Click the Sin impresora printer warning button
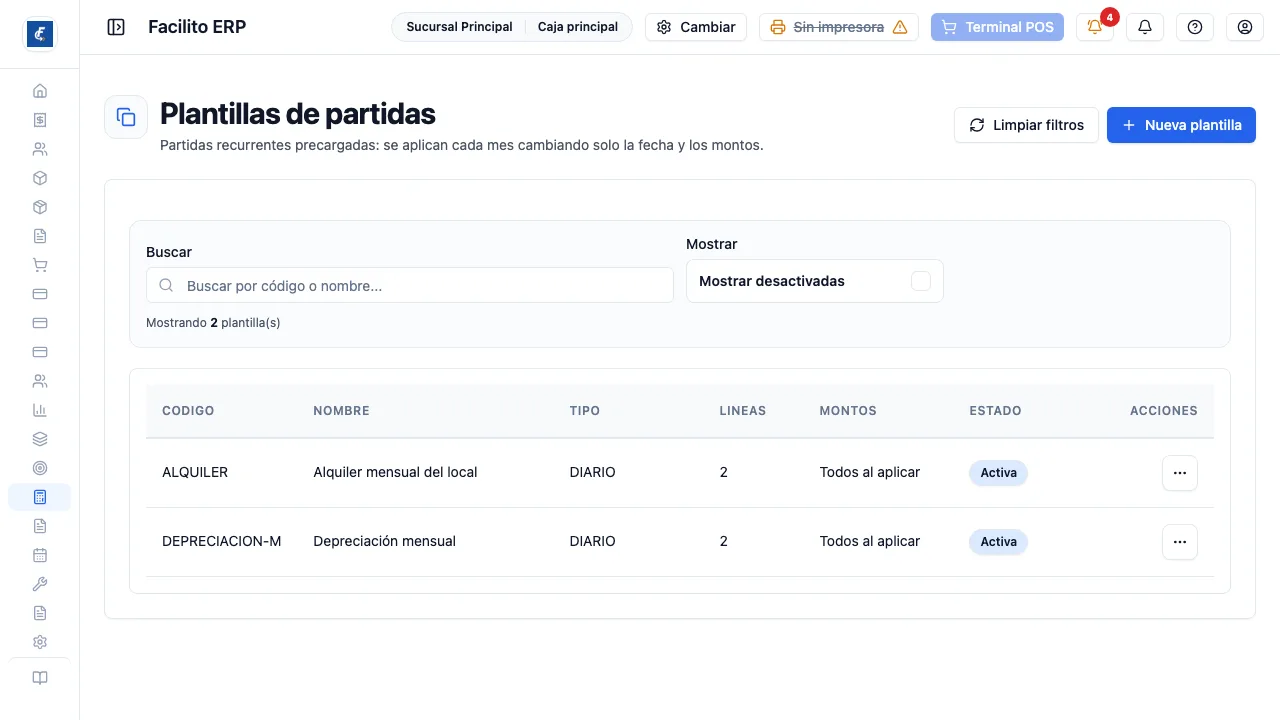 (x=839, y=27)
